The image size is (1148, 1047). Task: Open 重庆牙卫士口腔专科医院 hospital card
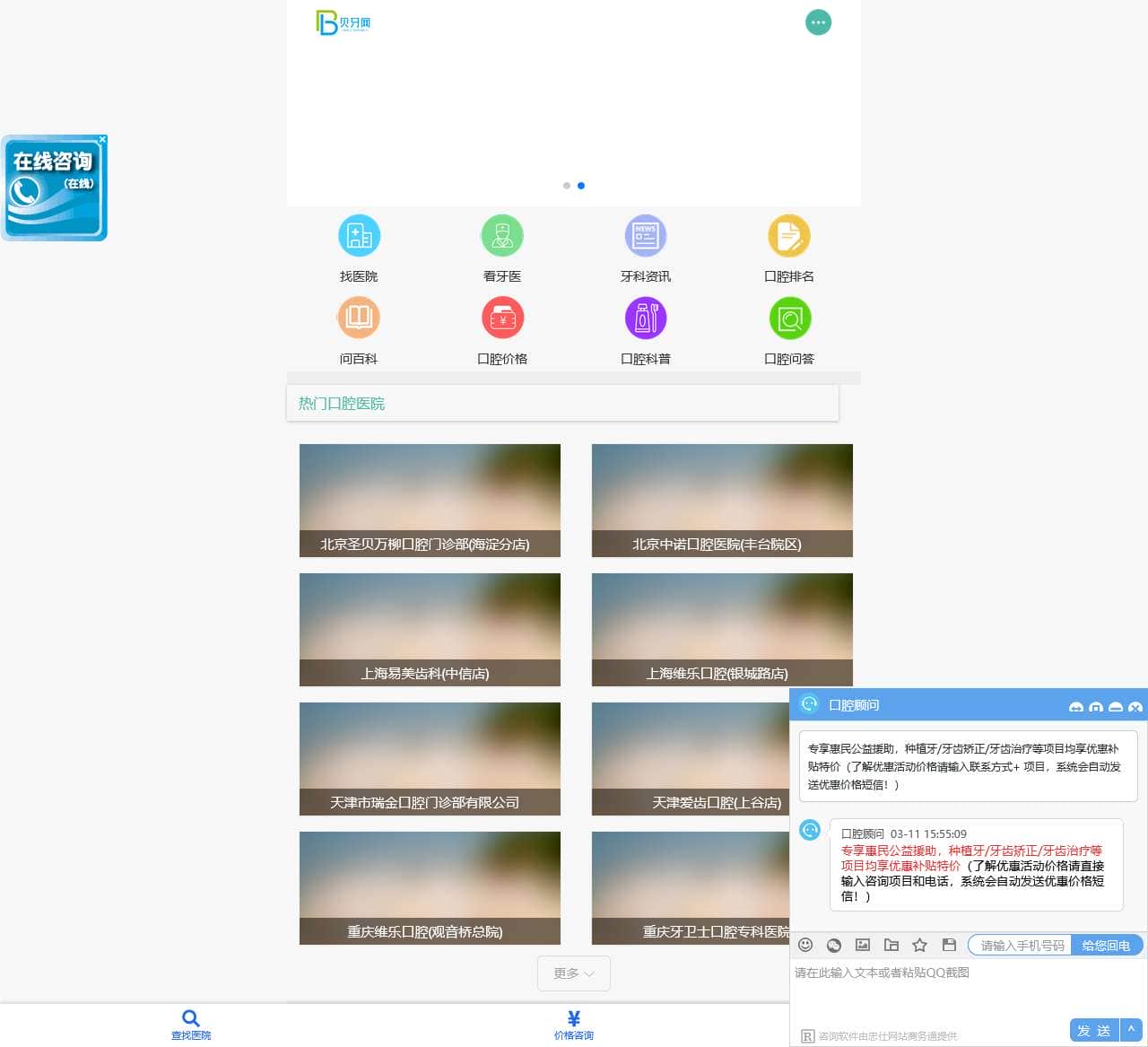[x=691, y=888]
